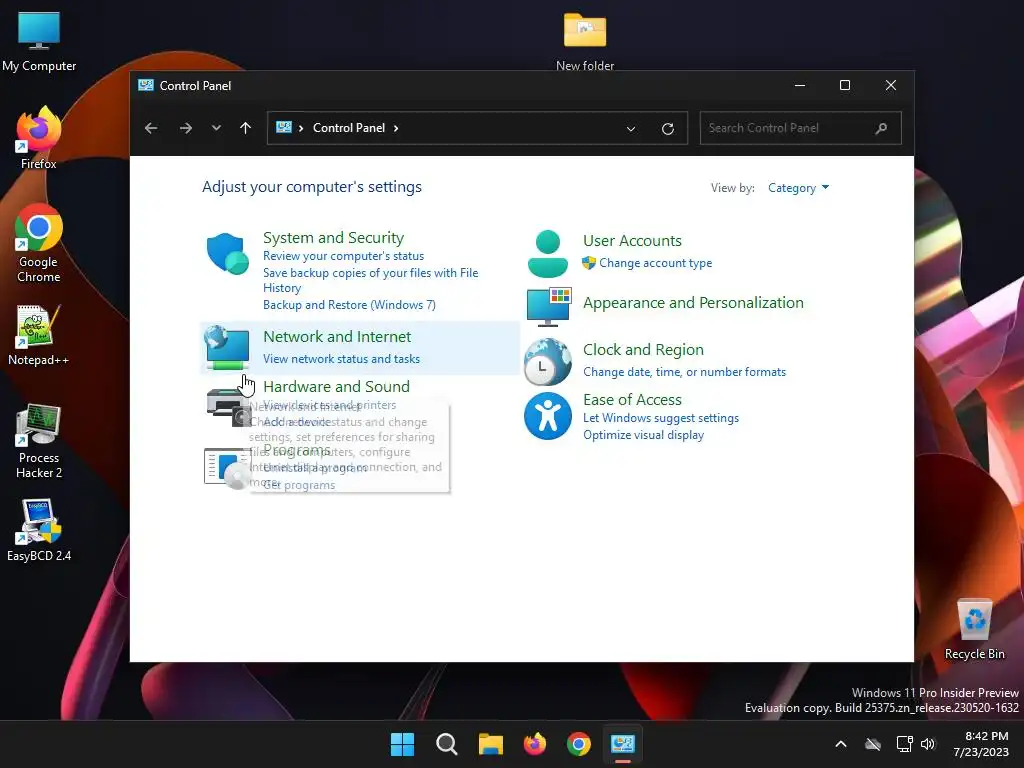The width and height of the screenshot is (1024, 768).
Task: Go back with the back arrow
Action: click(x=151, y=128)
